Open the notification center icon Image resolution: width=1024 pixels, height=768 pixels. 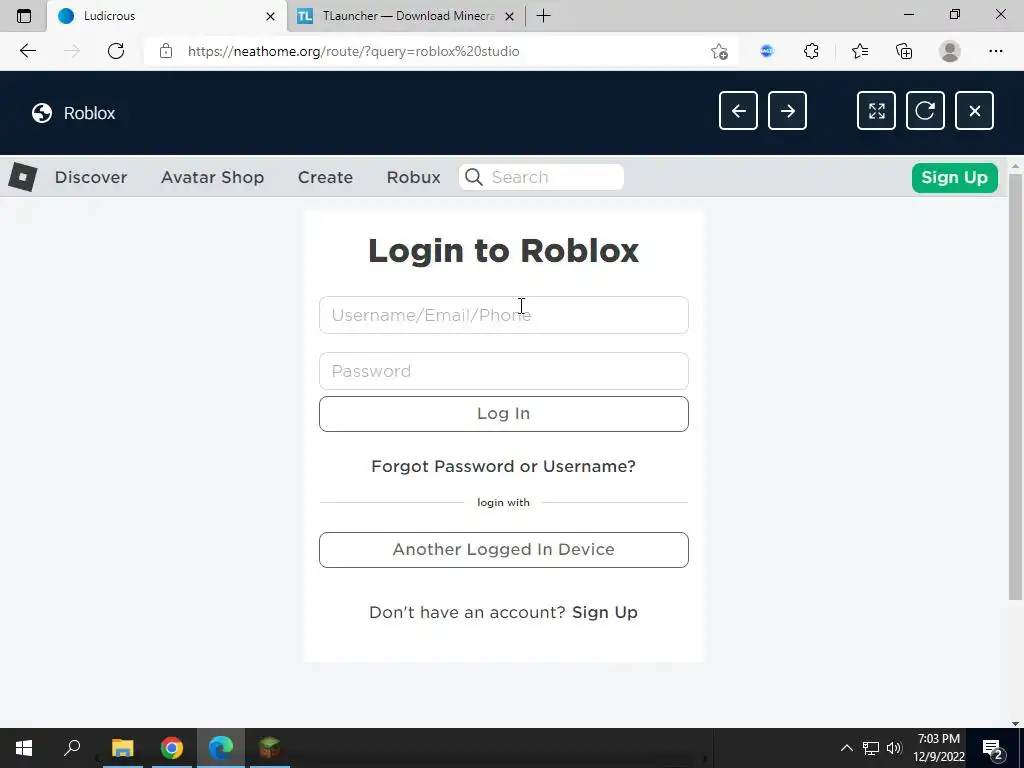pos(993,749)
